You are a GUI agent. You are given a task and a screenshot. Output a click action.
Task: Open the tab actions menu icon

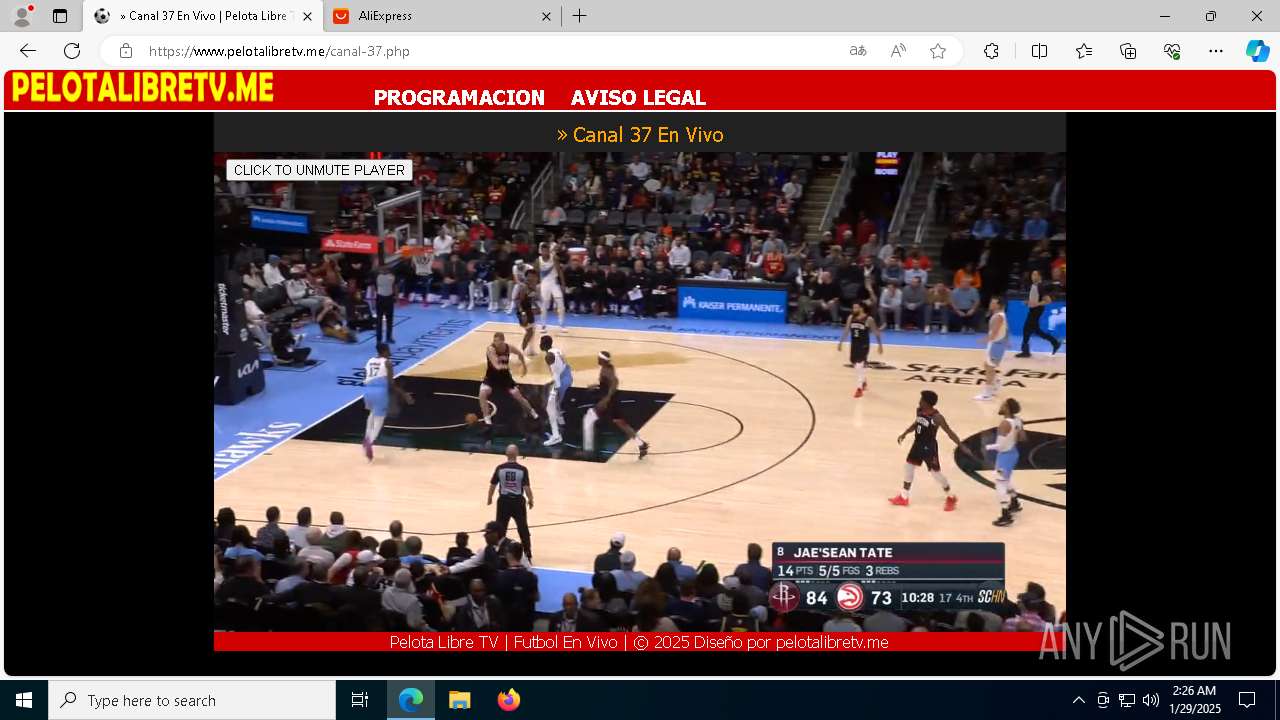(60, 16)
